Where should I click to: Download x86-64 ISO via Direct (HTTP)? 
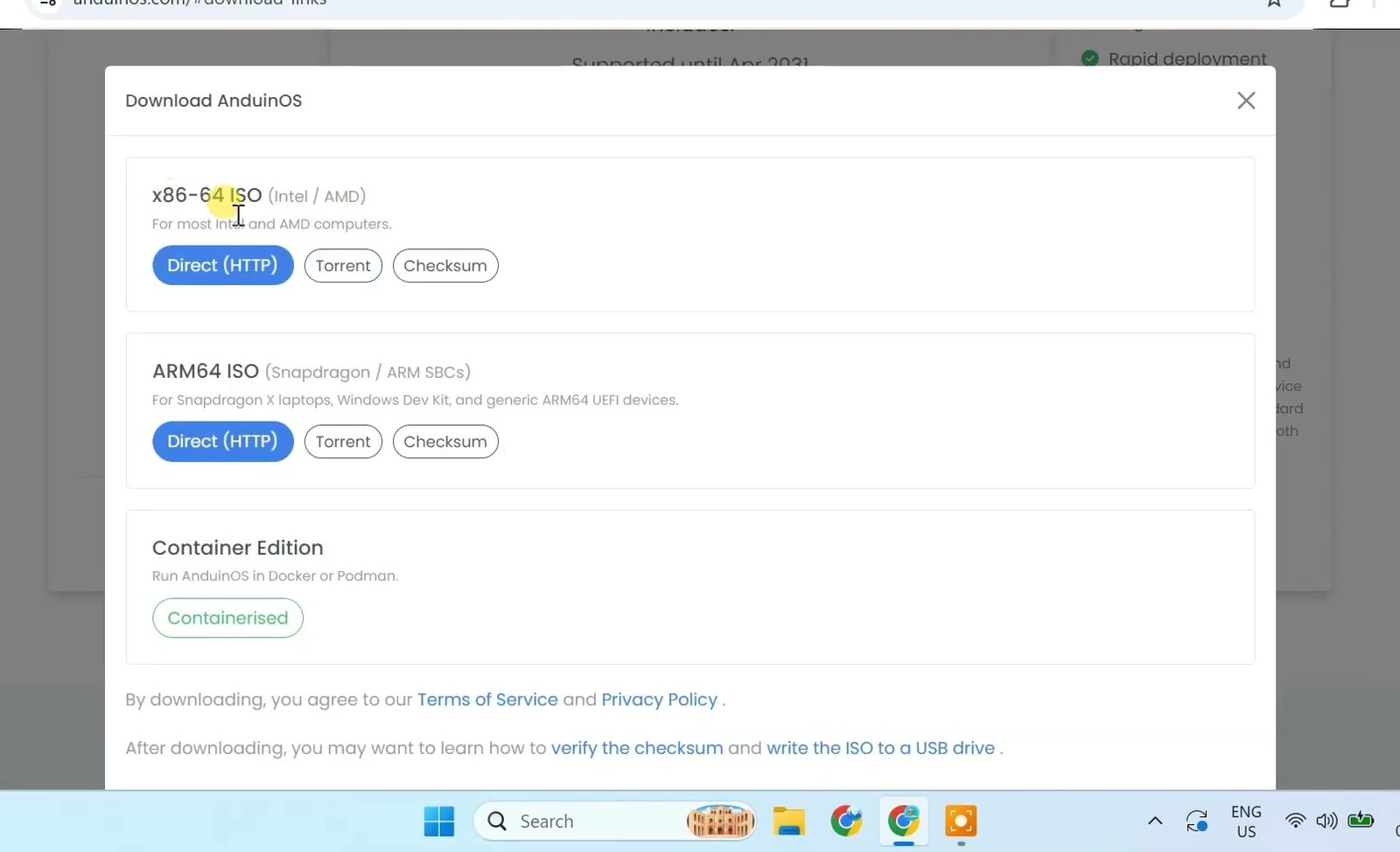(222, 265)
